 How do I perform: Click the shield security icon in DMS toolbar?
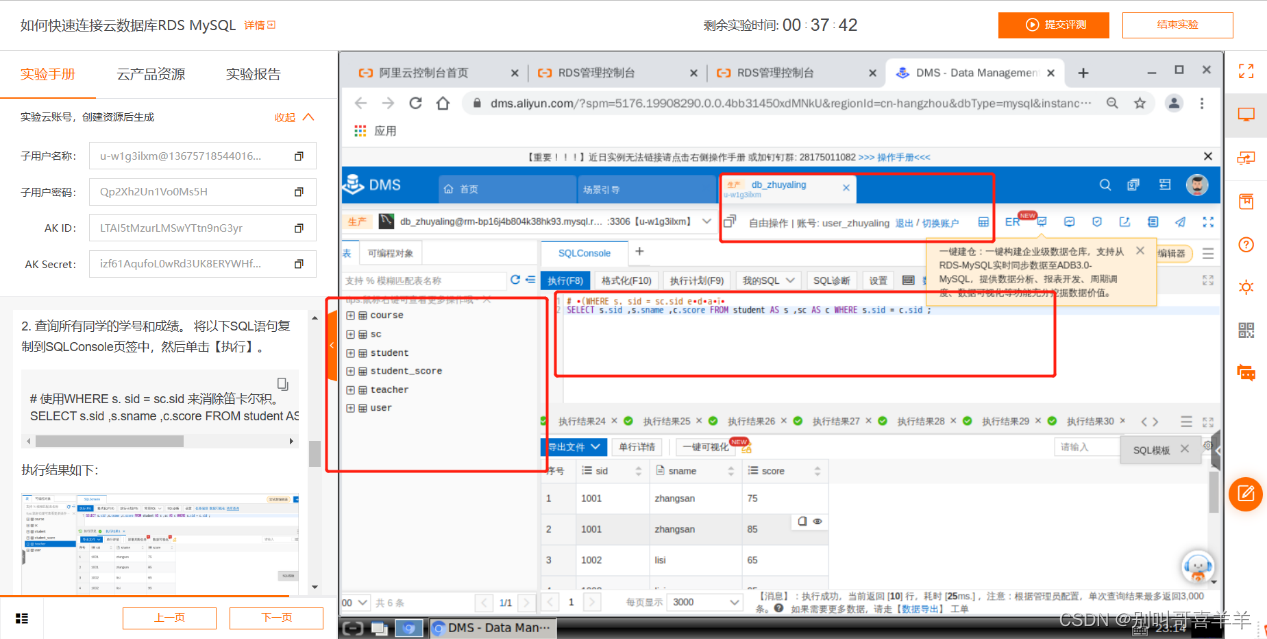[1096, 222]
